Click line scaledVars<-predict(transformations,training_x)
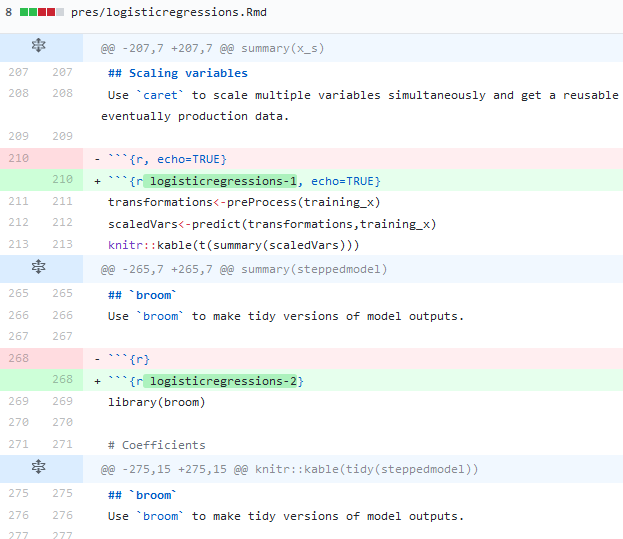623x539 pixels. tap(272, 224)
